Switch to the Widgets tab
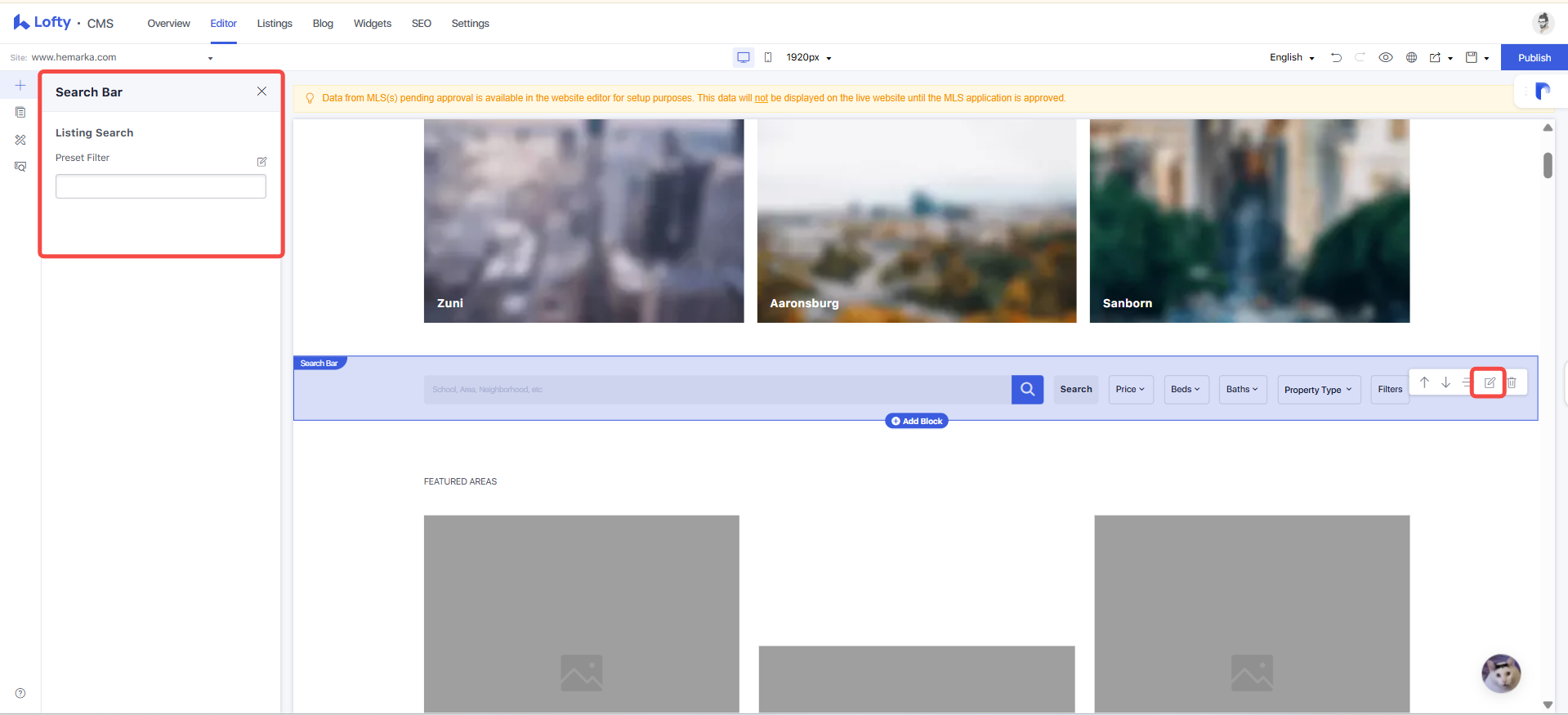Image resolution: width=1568 pixels, height=715 pixels. [373, 24]
